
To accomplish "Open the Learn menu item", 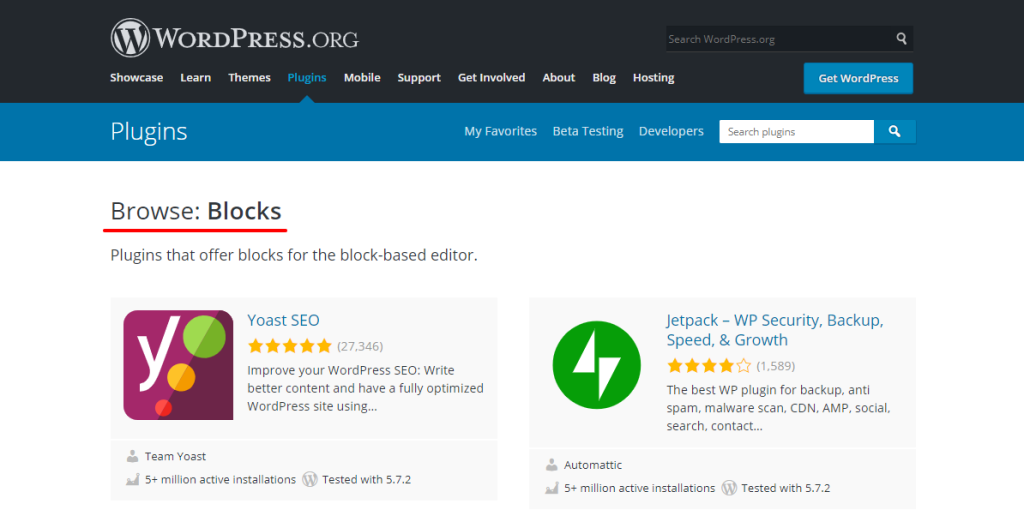I will (195, 77).
